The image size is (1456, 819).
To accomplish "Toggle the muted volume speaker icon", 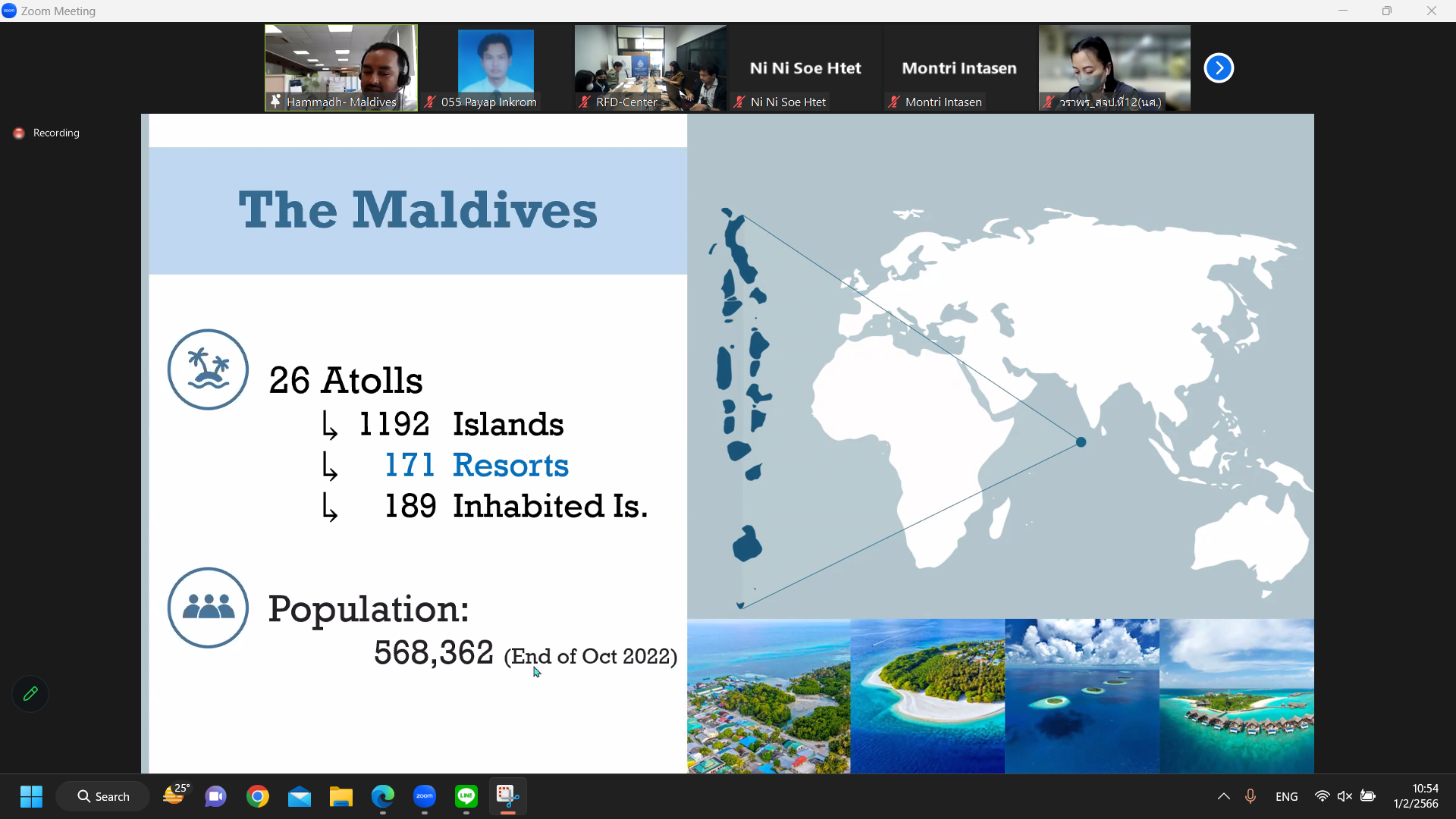I will click(x=1345, y=796).
